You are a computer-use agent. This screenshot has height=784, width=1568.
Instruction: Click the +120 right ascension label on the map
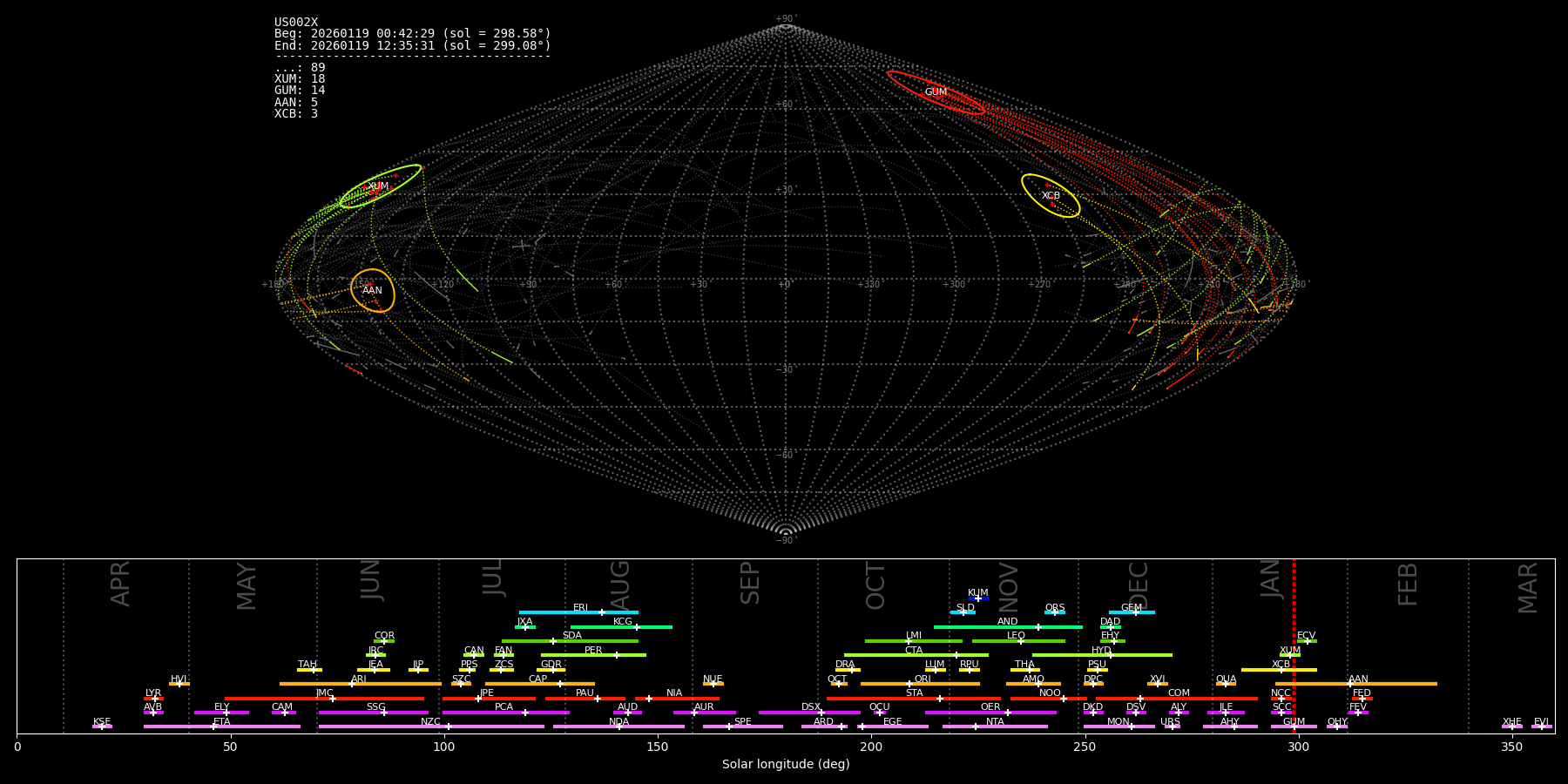point(443,285)
